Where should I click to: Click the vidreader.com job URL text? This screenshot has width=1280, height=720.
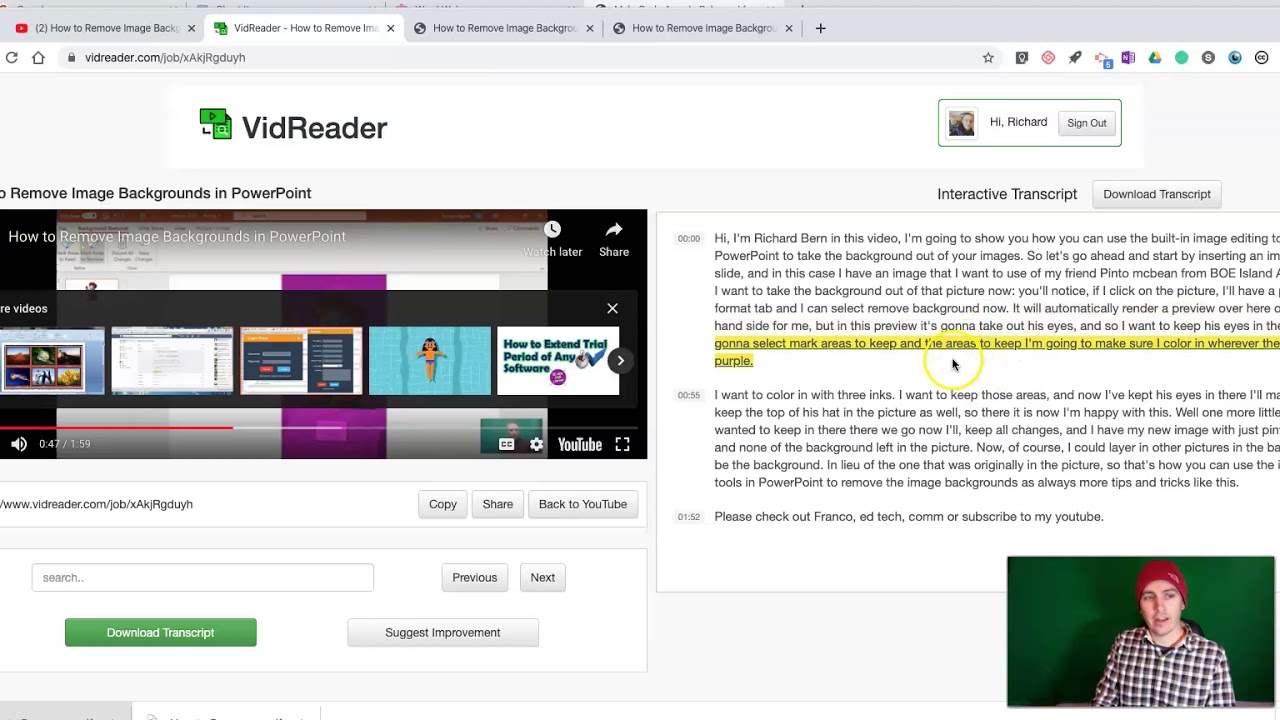[96, 504]
